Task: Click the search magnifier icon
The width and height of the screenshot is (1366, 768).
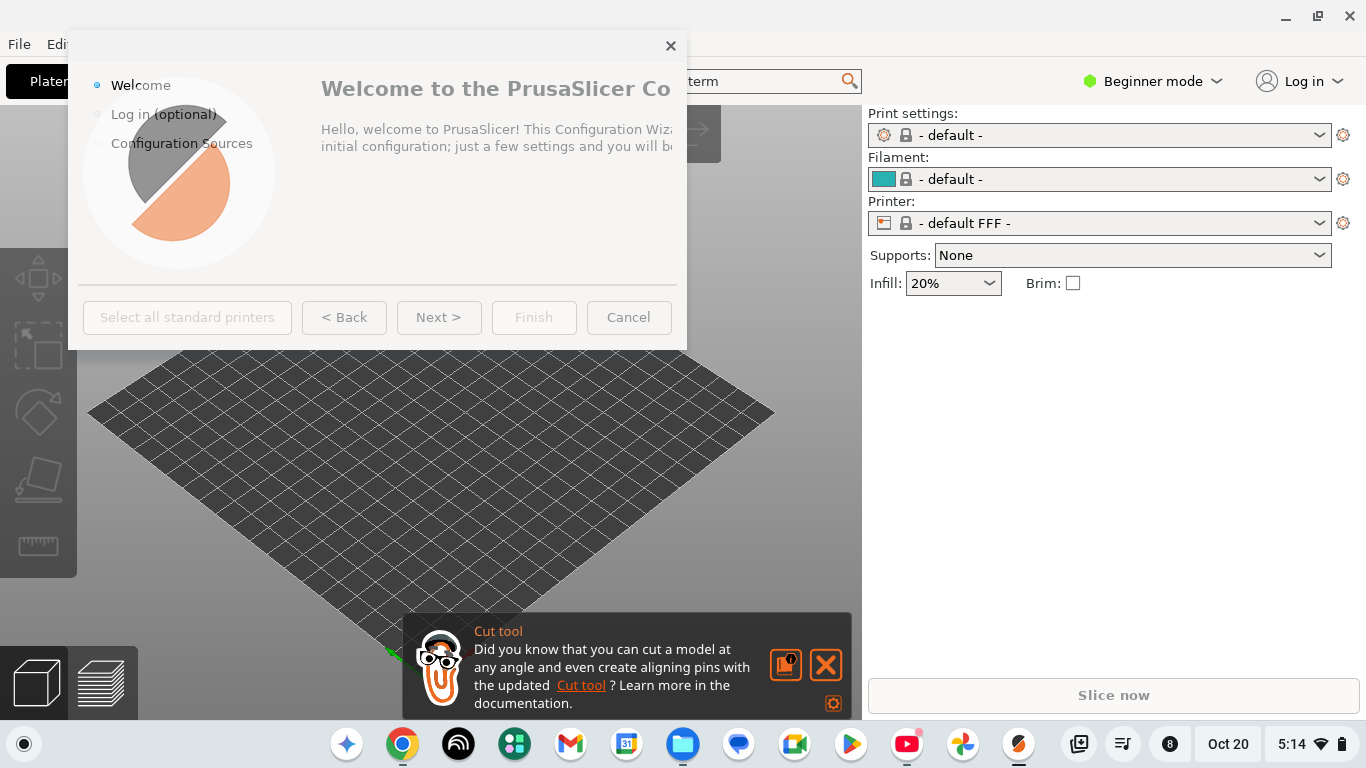Action: coord(849,81)
